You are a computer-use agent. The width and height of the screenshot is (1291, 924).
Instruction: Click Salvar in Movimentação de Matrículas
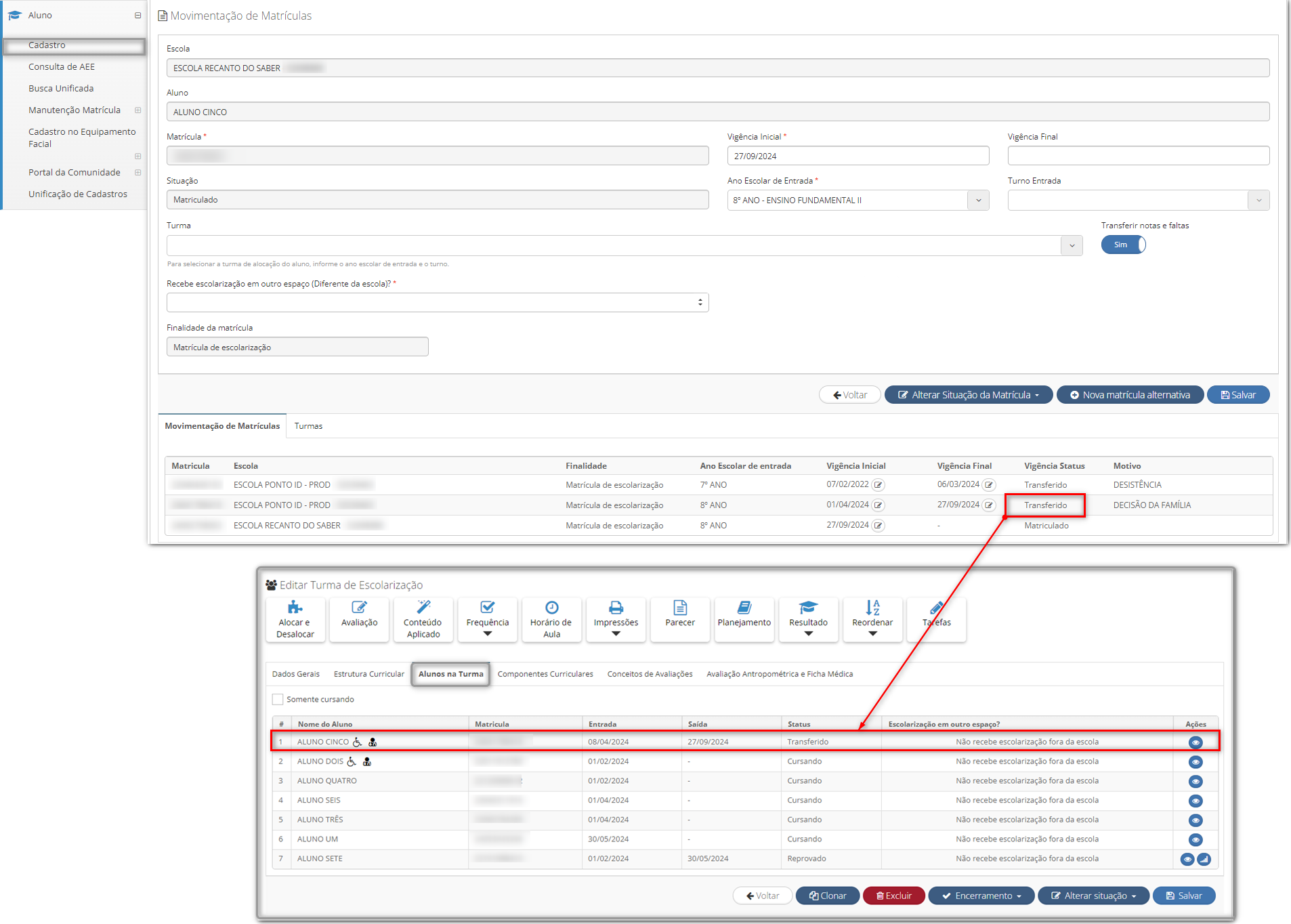coord(1238,395)
